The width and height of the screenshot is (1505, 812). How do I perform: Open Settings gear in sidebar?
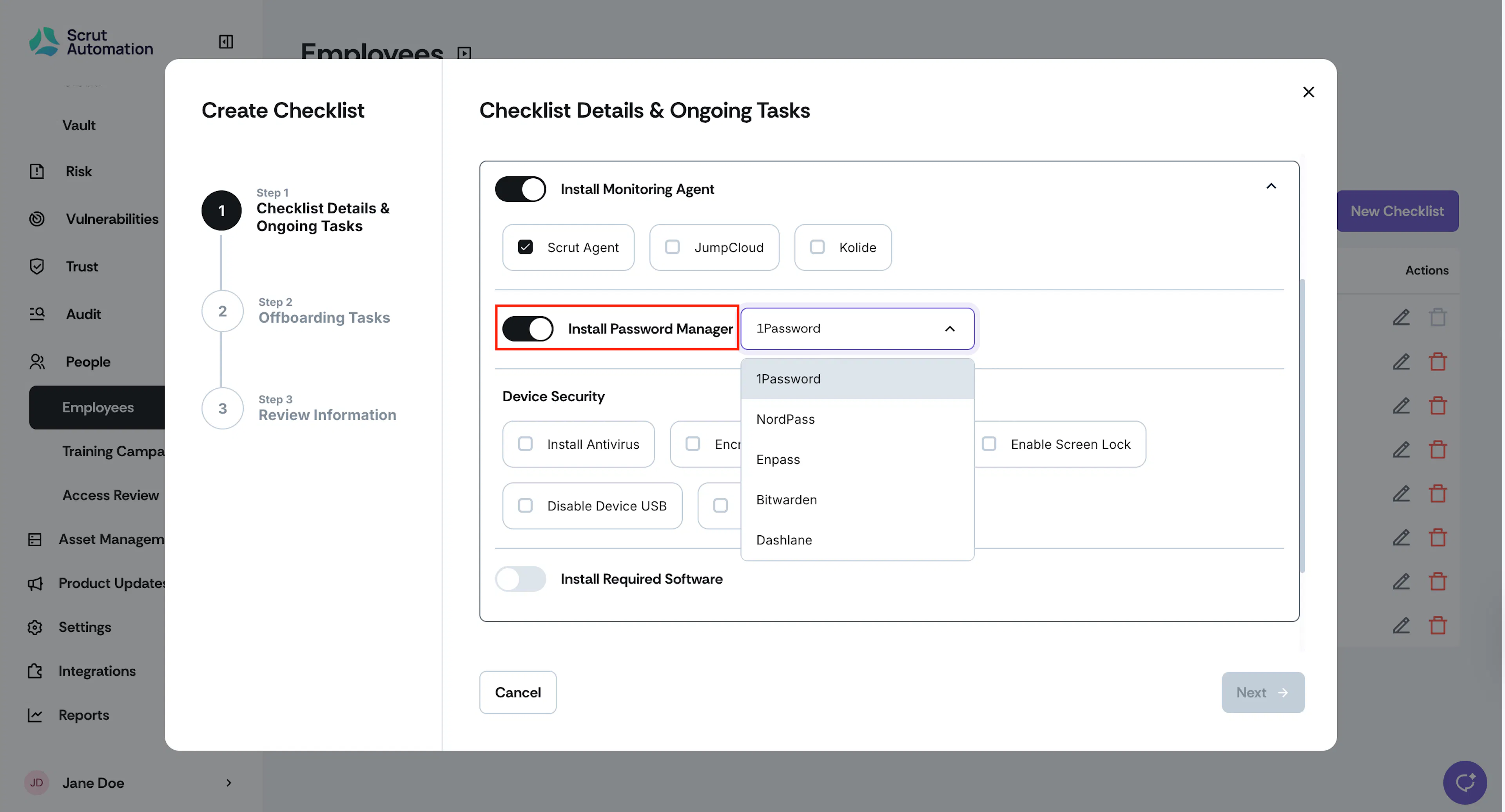pyautogui.click(x=35, y=627)
